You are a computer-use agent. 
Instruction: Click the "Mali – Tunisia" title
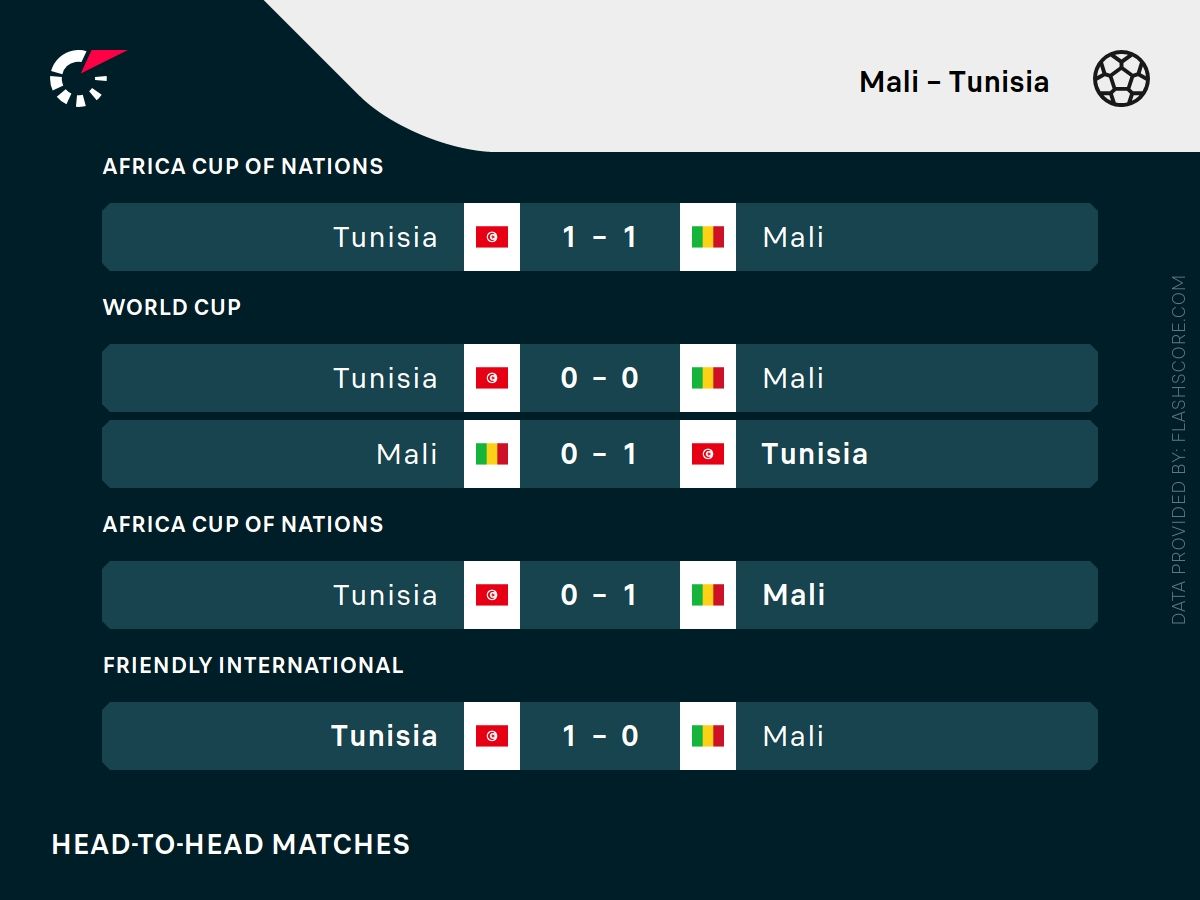click(x=953, y=81)
